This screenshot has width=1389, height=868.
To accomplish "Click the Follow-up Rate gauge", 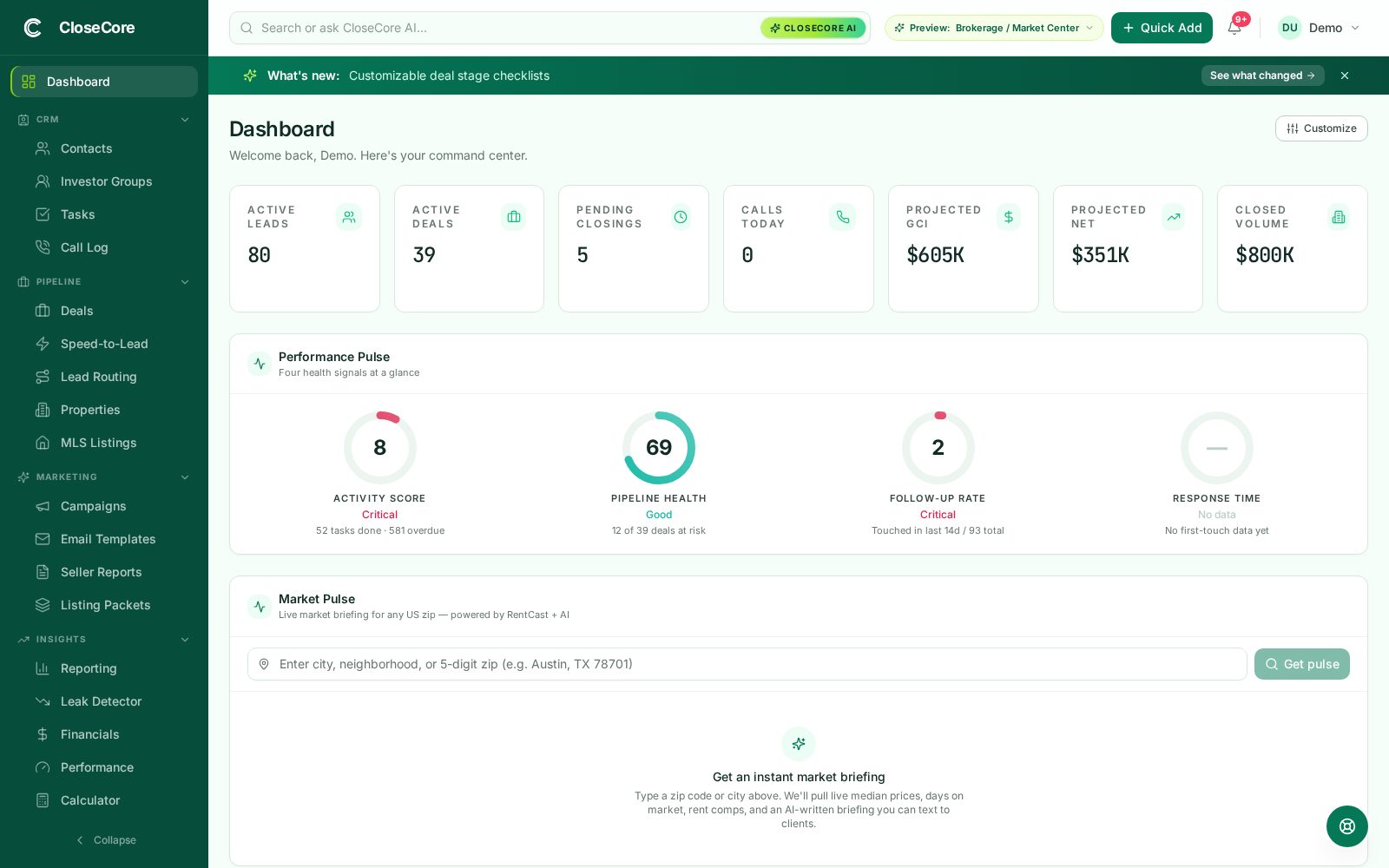I will [938, 448].
